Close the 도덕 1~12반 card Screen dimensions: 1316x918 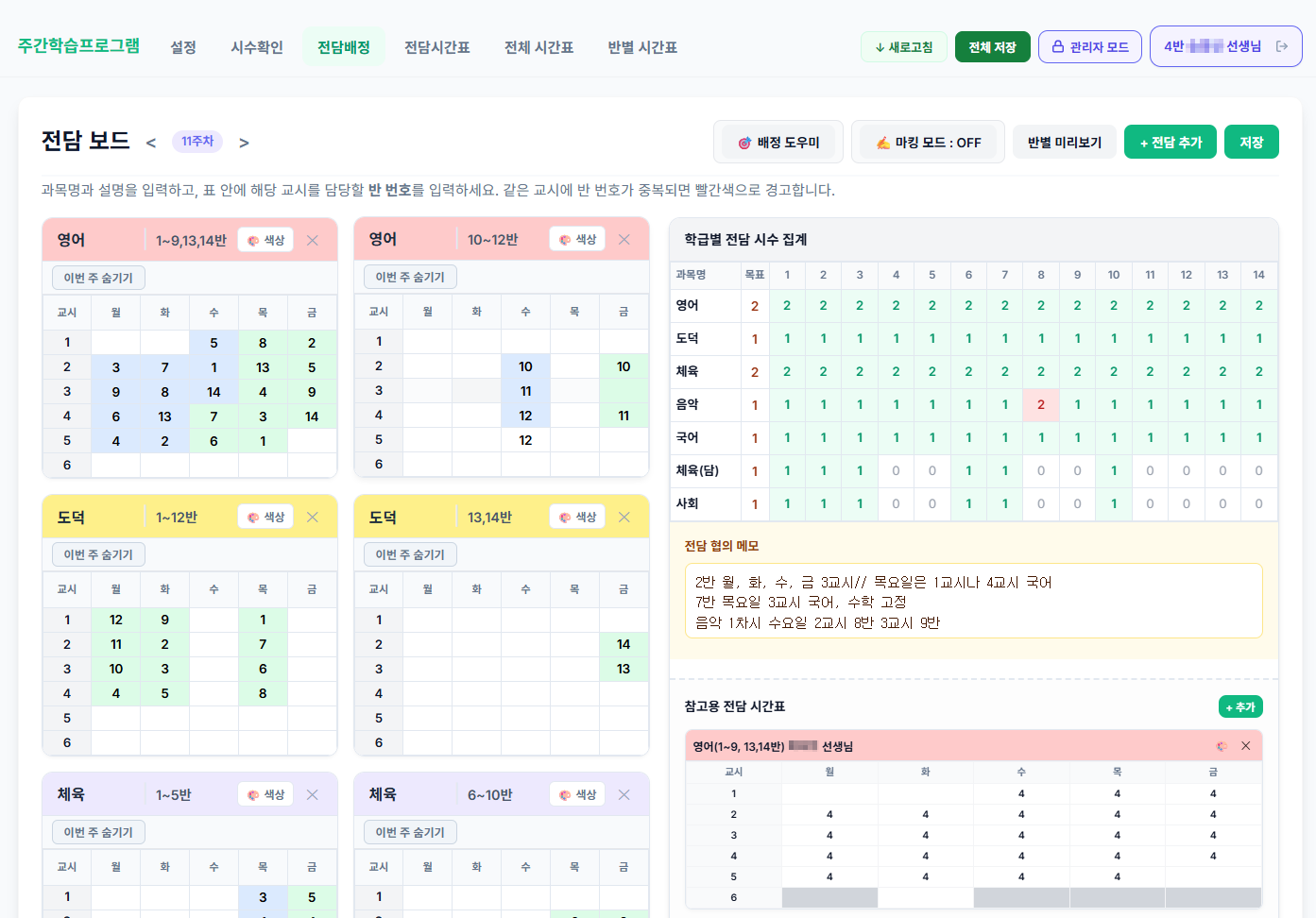[x=313, y=517]
